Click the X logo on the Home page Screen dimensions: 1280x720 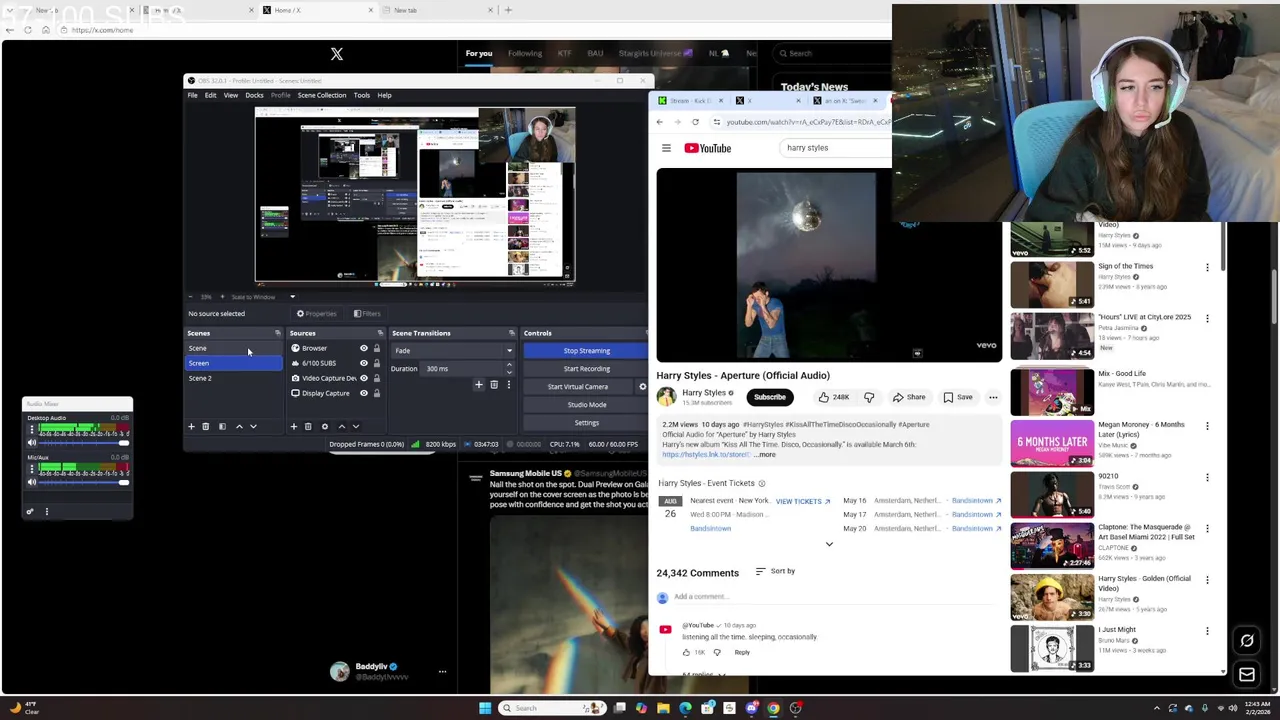pyautogui.click(x=337, y=54)
